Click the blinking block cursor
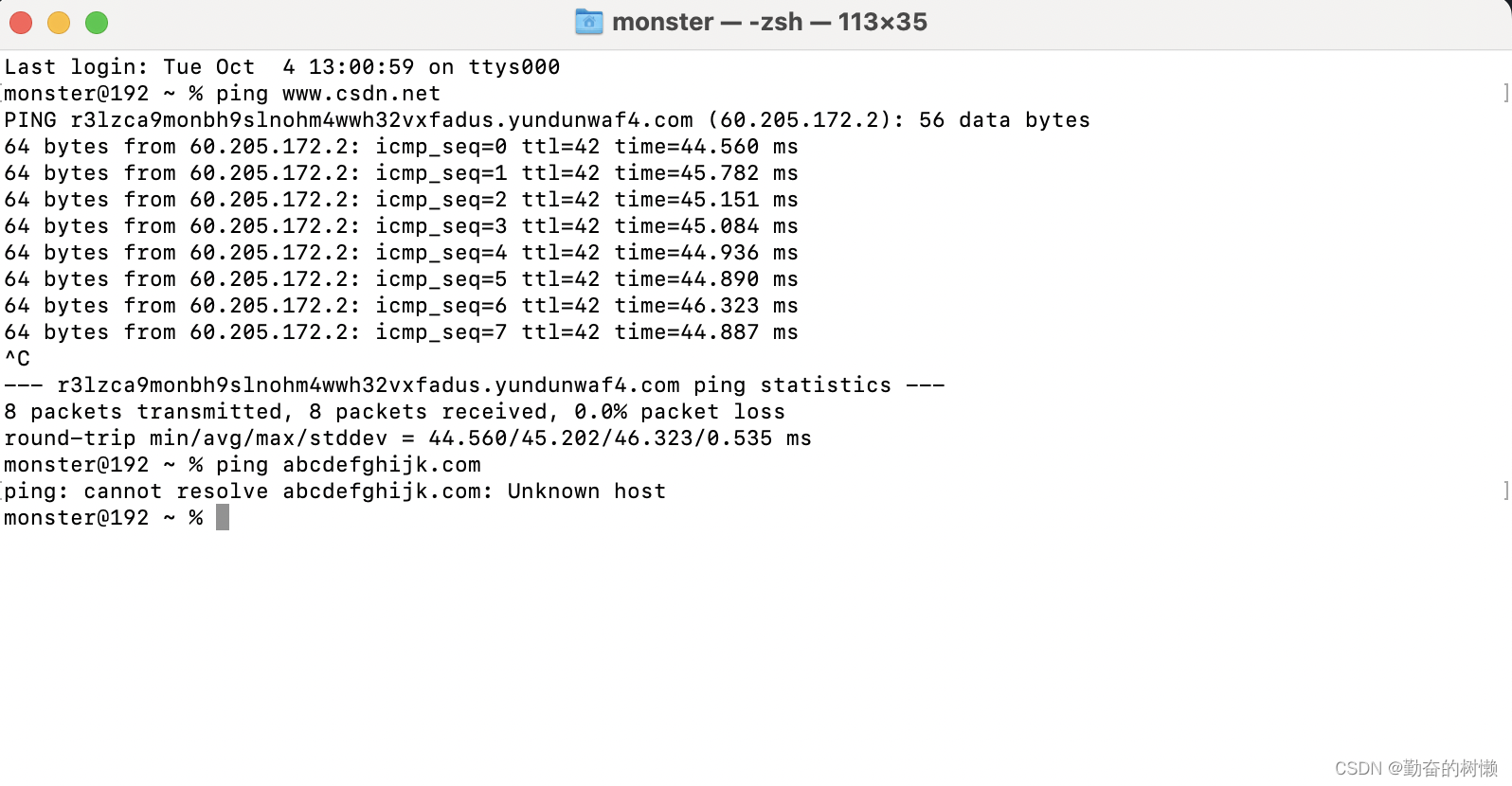This screenshot has width=1512, height=786. [223, 517]
